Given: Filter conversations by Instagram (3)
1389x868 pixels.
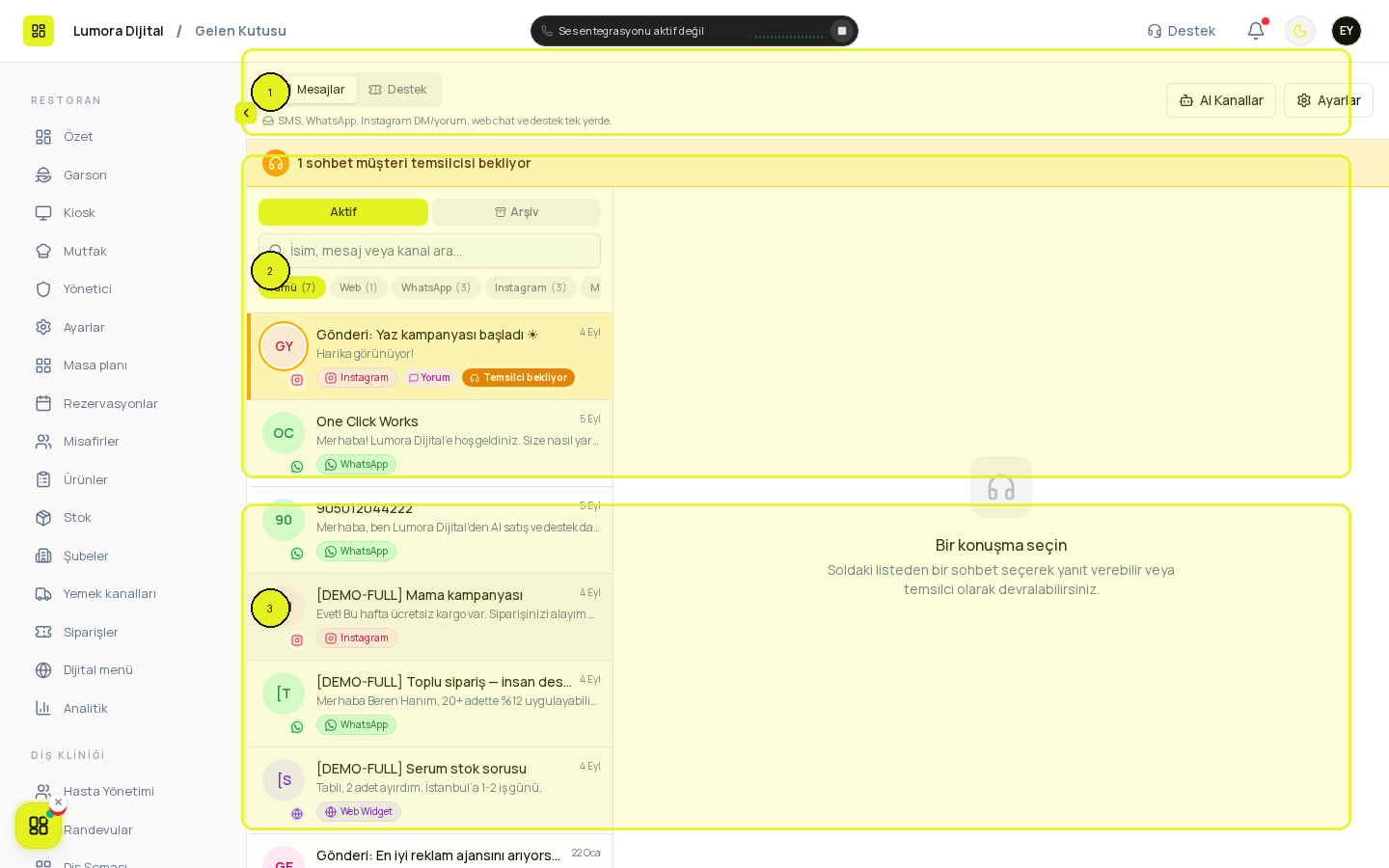Looking at the screenshot, I should 531,287.
